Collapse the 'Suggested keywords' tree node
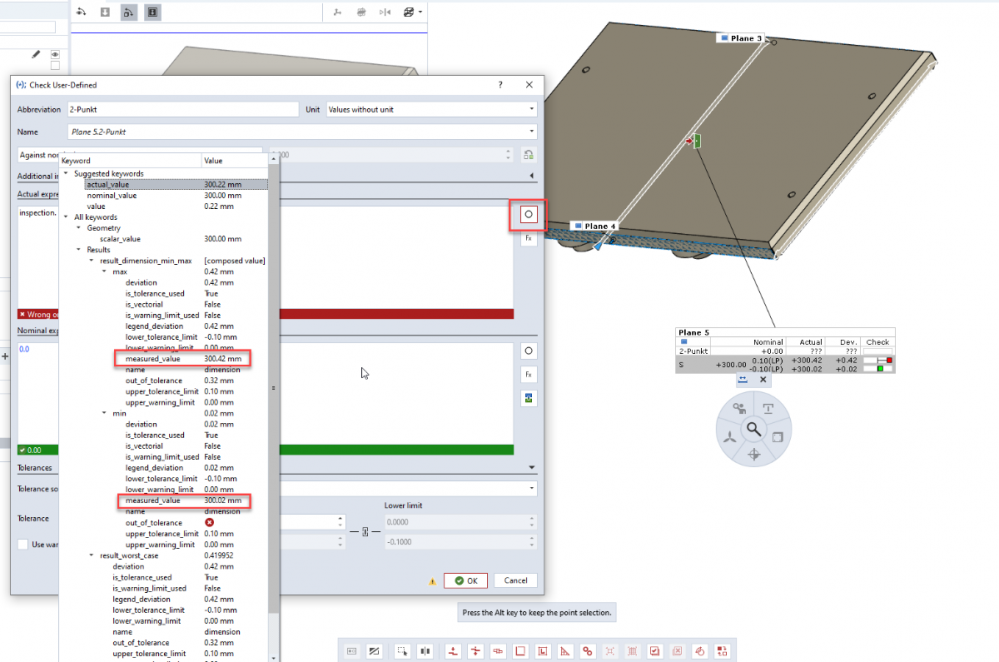This screenshot has height=662, width=999. click(67, 174)
